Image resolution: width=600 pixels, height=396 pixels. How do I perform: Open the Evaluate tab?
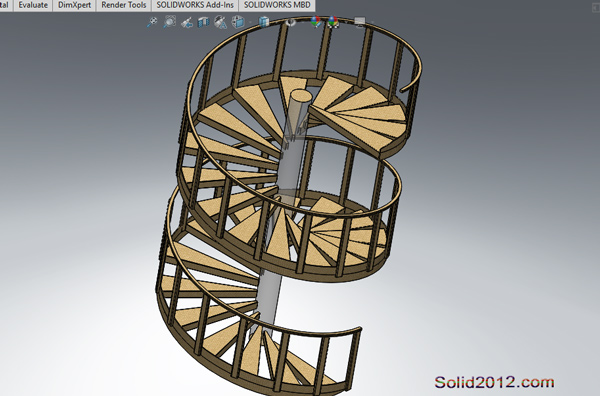pos(33,5)
